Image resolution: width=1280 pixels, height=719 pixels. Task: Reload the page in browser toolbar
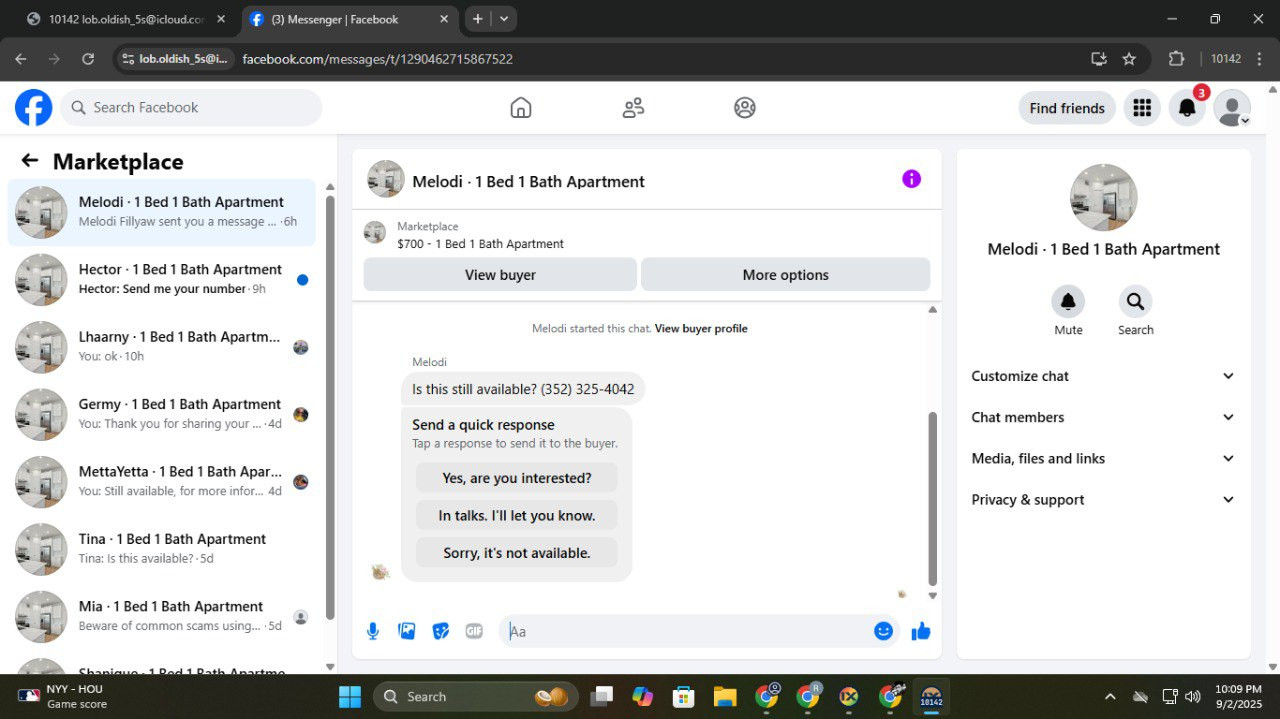pos(88,59)
